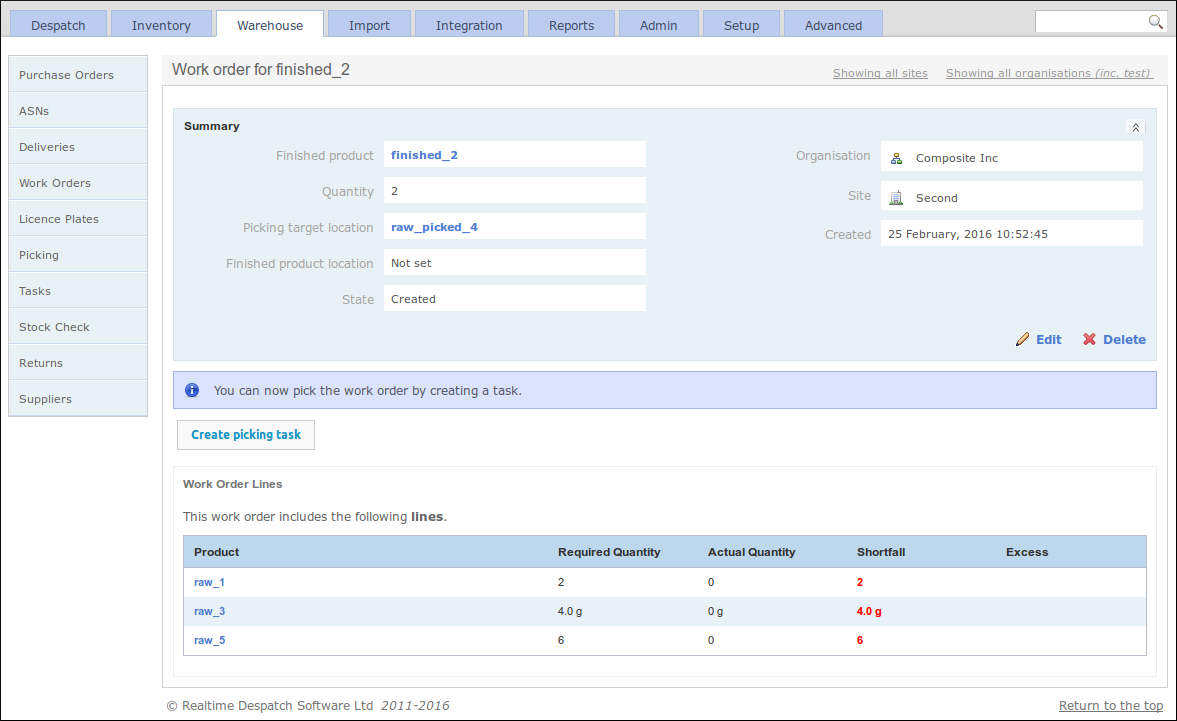The height and width of the screenshot is (721, 1177).
Task: Click the Excess column header
Action: coord(1027,552)
